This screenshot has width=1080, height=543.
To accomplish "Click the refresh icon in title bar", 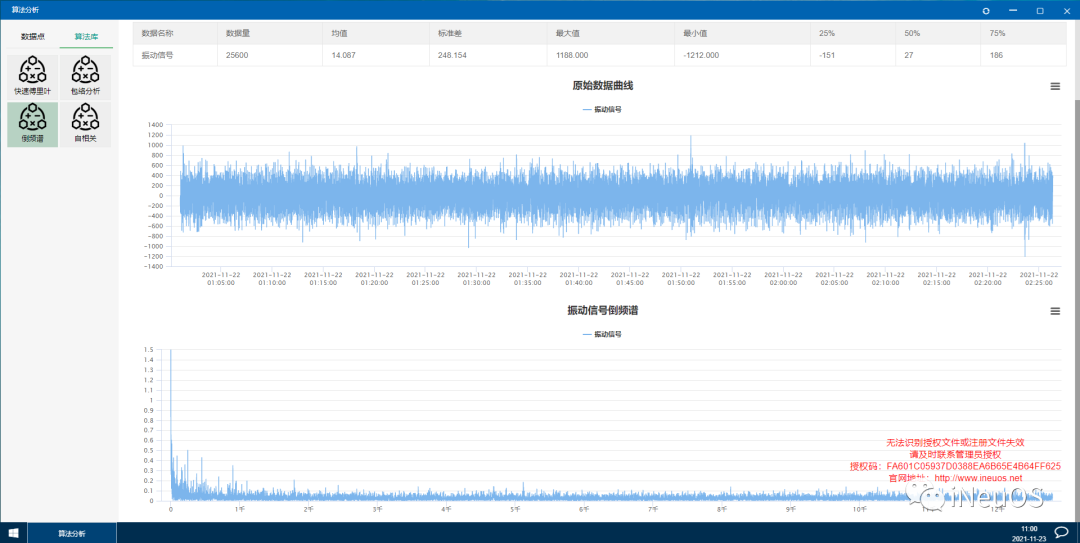I will pyautogui.click(x=986, y=10).
